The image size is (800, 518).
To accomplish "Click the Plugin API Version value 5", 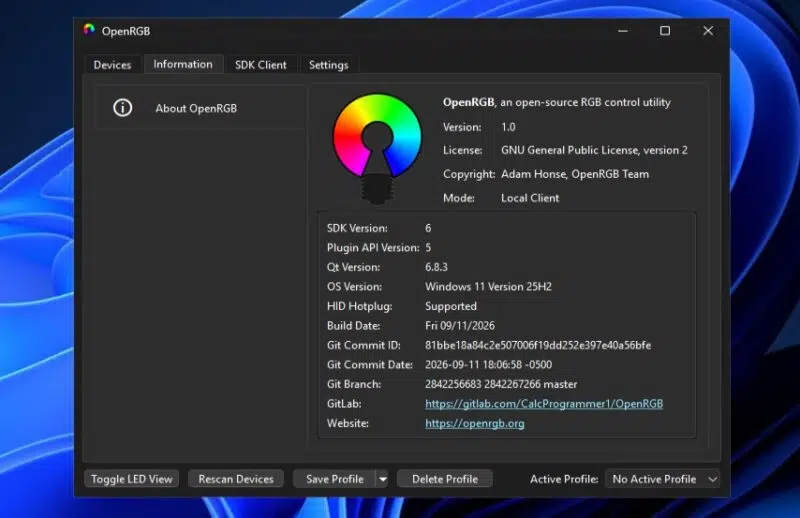I will [x=428, y=248].
